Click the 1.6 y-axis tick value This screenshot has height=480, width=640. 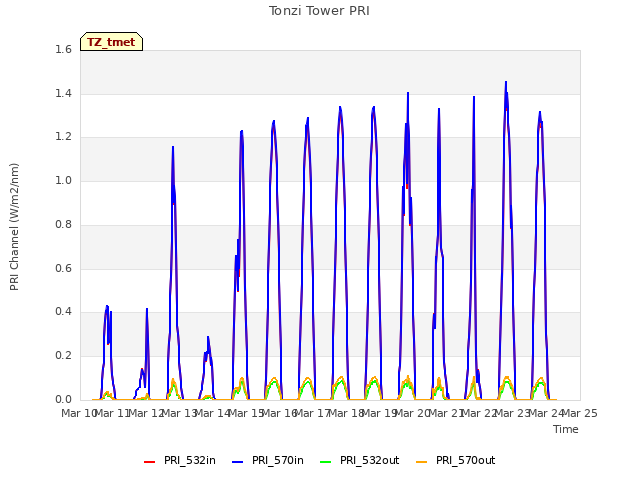pos(63,49)
